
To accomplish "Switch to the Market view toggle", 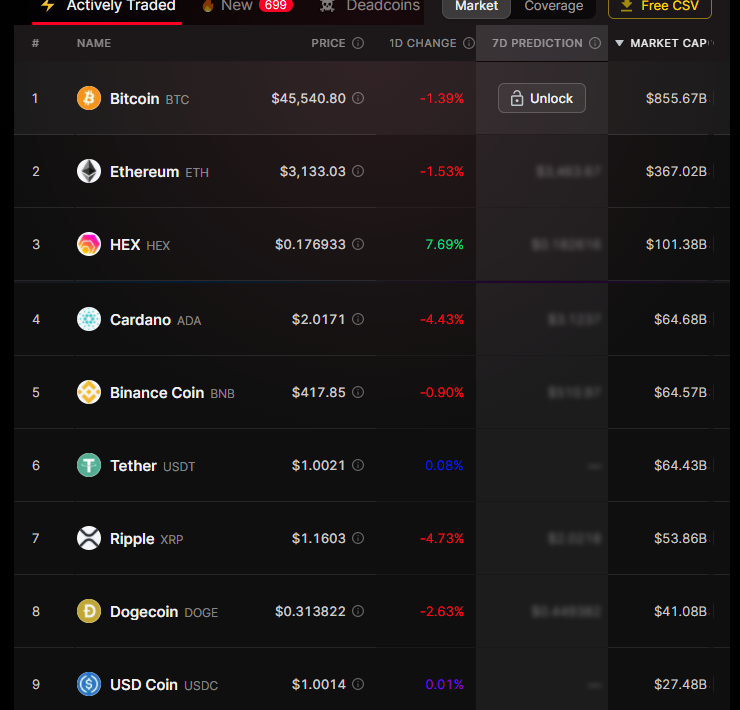I will click(x=476, y=6).
